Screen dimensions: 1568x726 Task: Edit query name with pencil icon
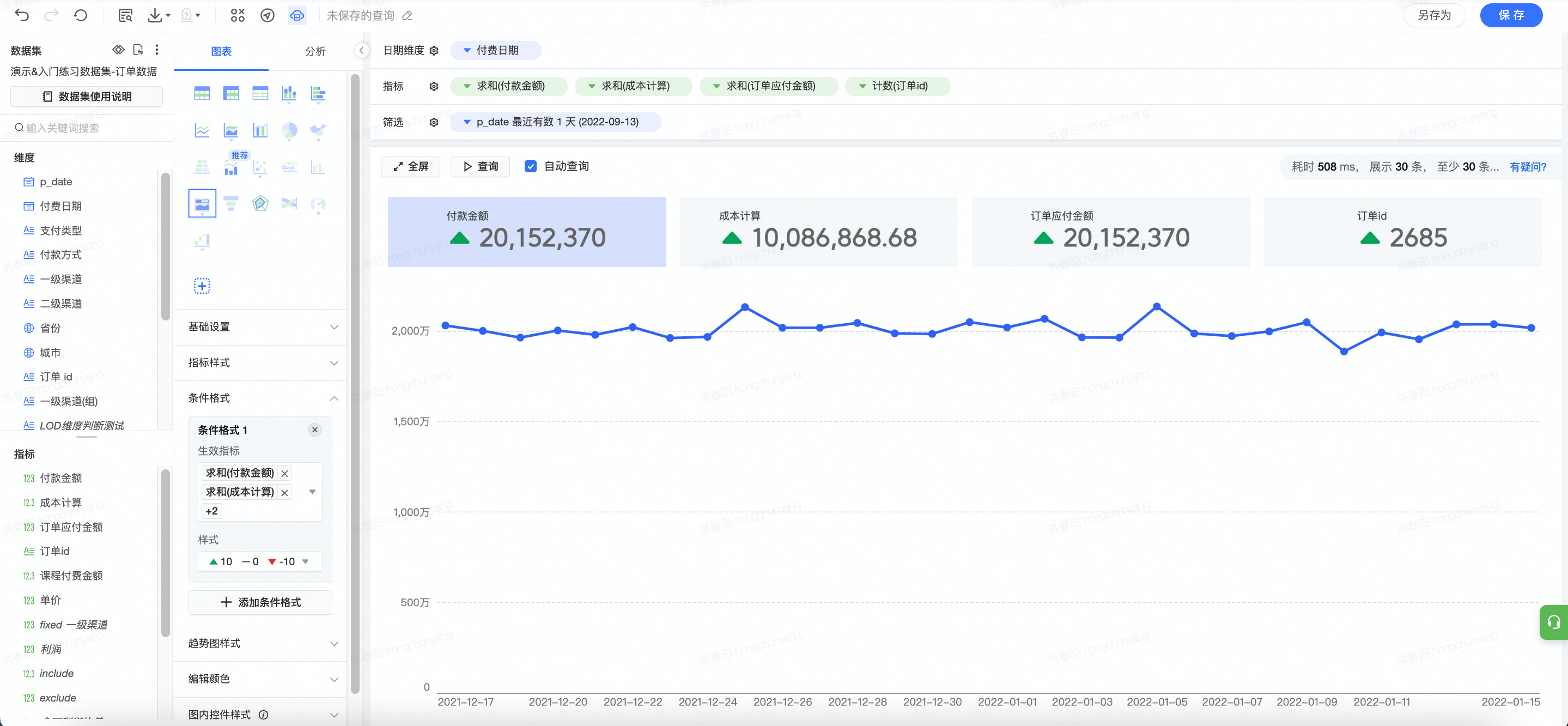tap(408, 16)
